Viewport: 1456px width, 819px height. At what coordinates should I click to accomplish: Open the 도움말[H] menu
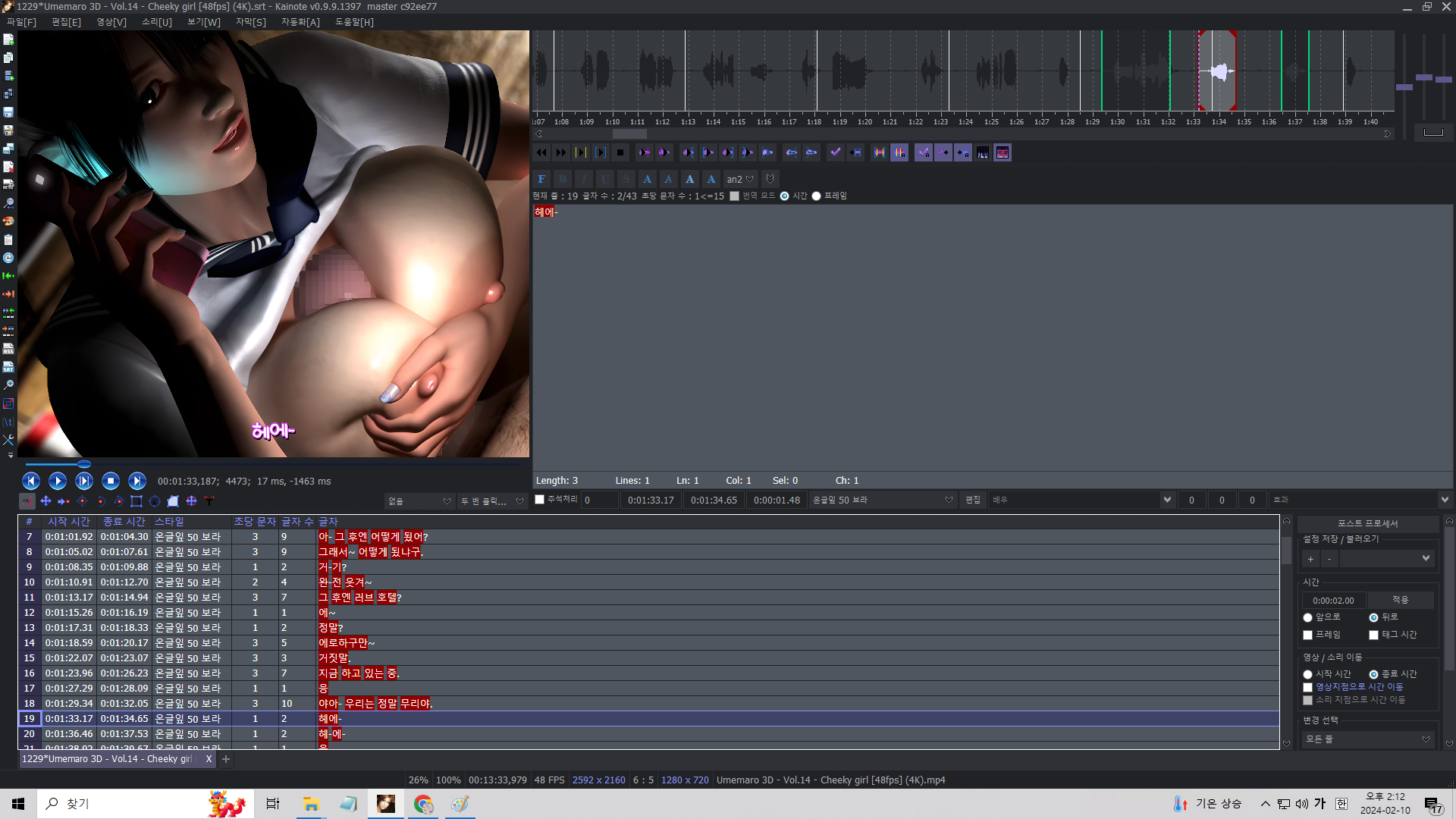(x=354, y=22)
